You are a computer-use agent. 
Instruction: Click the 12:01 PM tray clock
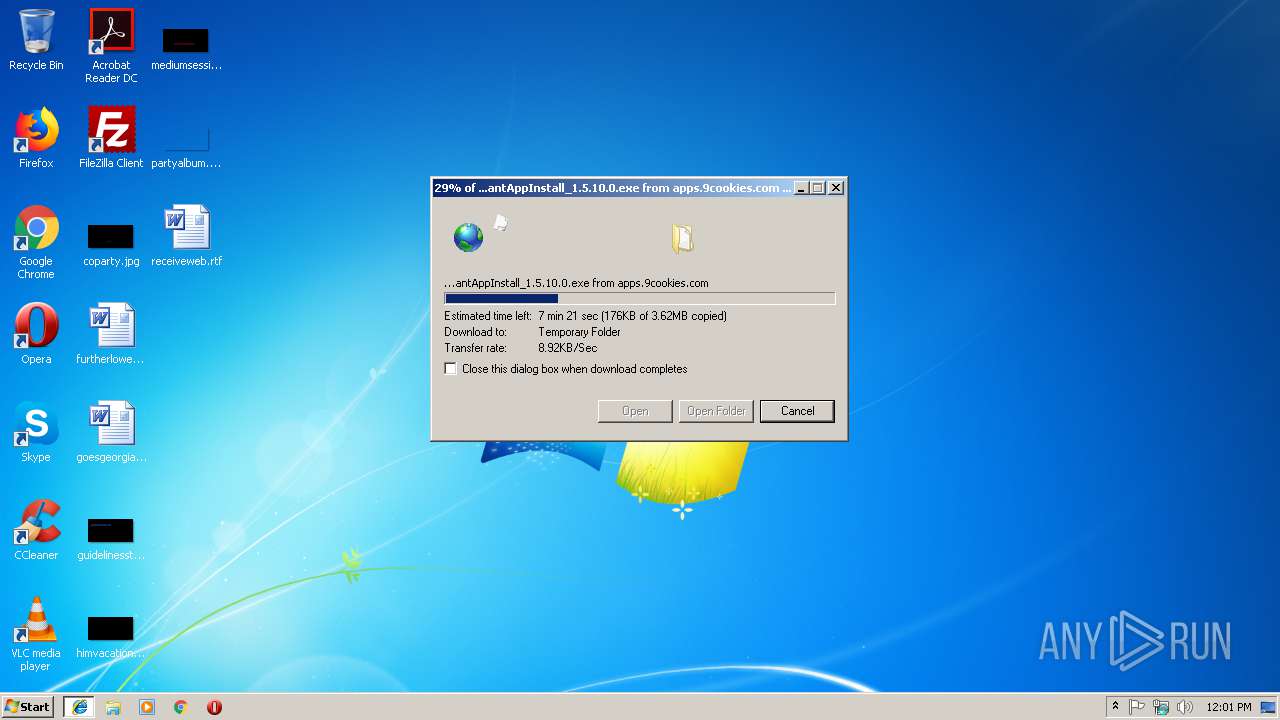coord(1229,707)
